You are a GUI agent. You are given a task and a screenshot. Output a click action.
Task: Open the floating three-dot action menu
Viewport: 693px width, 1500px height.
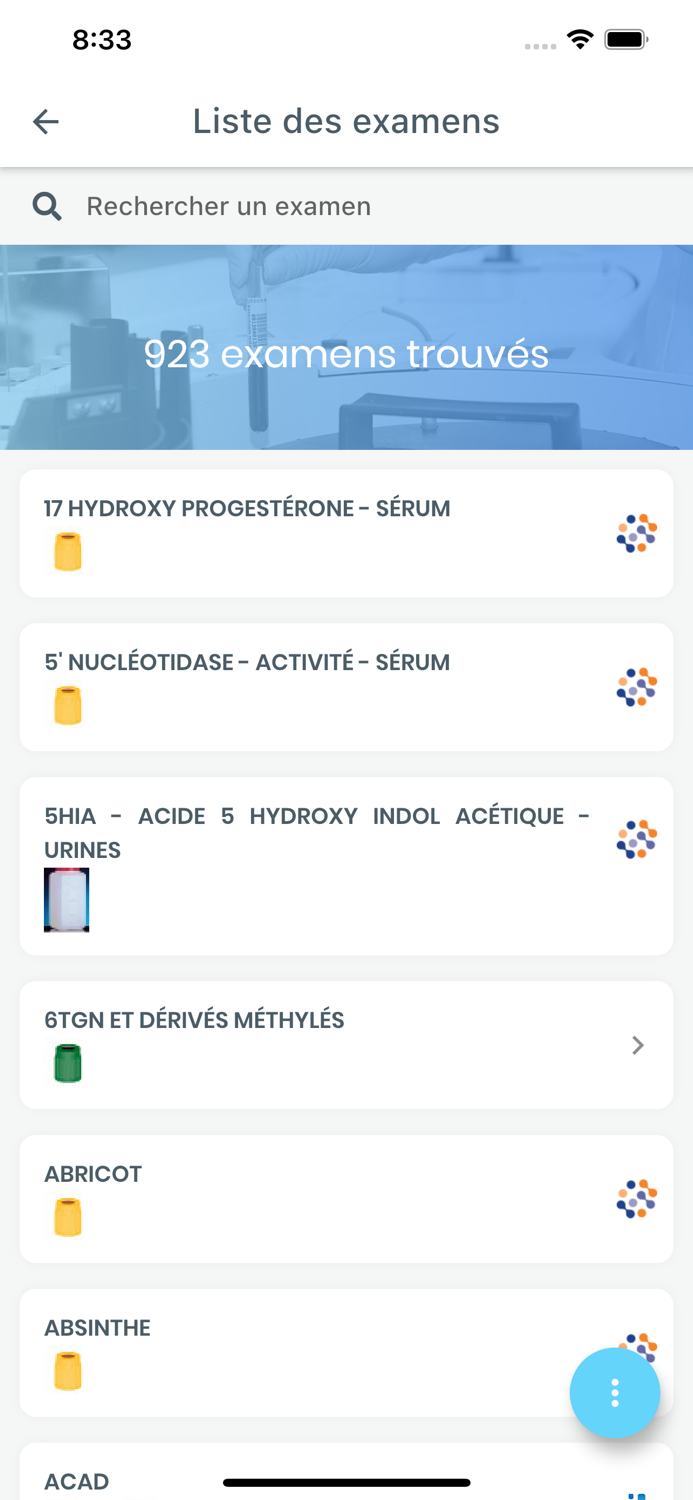click(615, 1393)
